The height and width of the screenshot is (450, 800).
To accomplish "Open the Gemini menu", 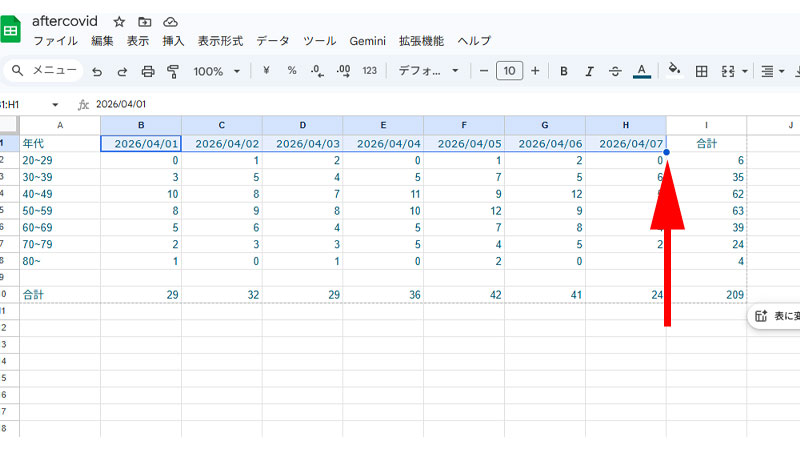I will (x=367, y=41).
